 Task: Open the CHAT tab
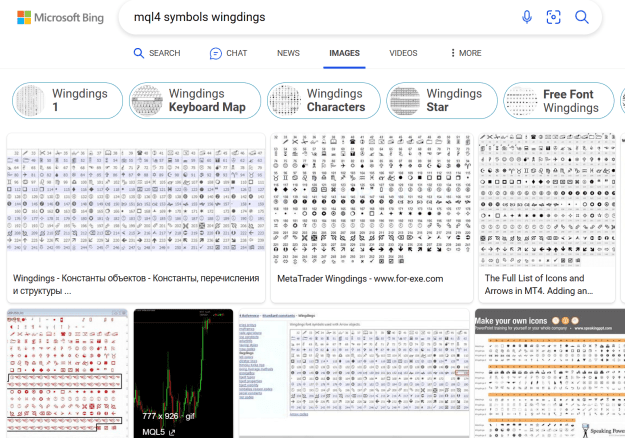[x=228, y=53]
